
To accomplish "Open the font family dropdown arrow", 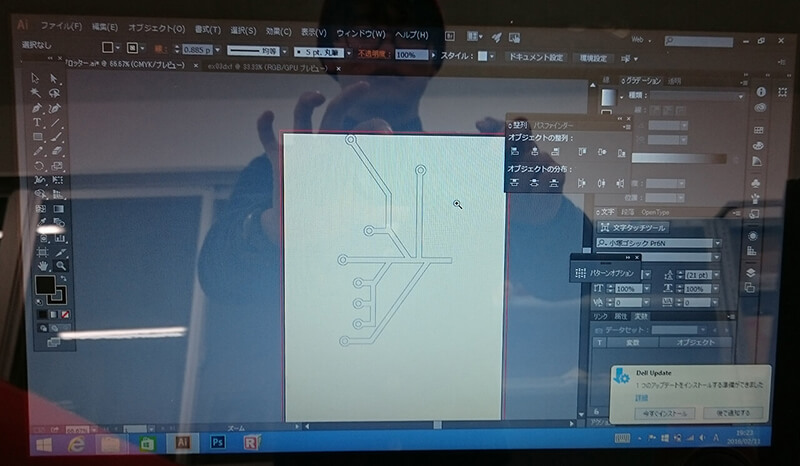I will (x=717, y=243).
